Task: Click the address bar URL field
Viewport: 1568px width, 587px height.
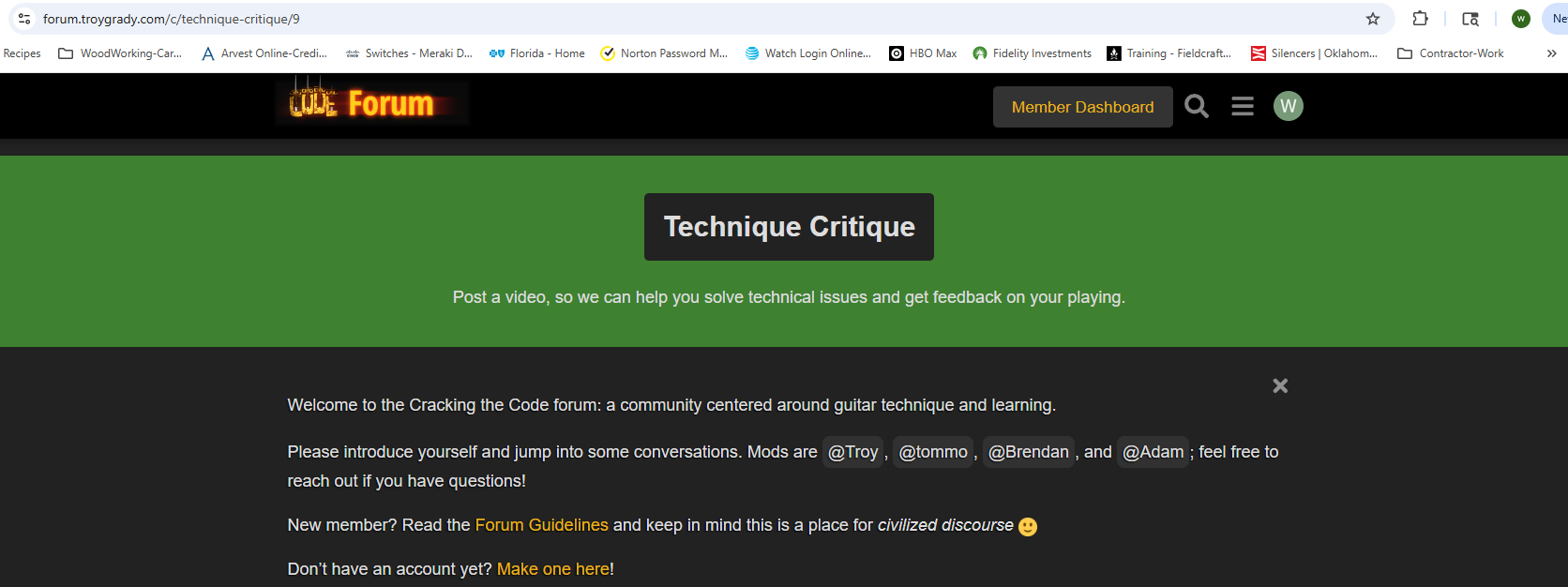Action: coord(656,19)
